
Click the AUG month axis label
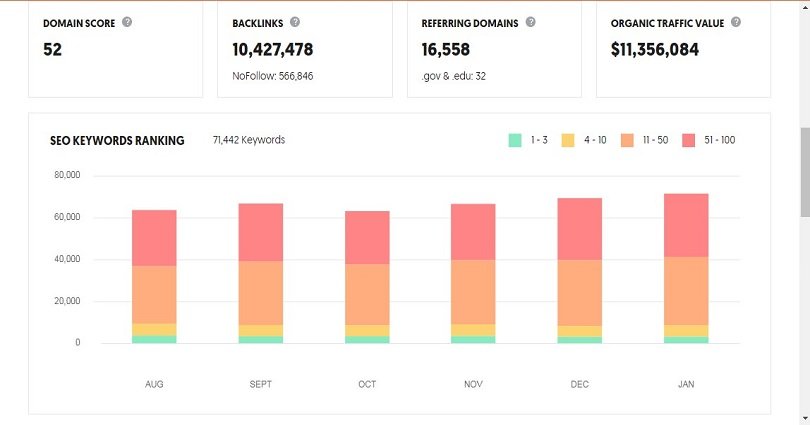pyautogui.click(x=154, y=384)
